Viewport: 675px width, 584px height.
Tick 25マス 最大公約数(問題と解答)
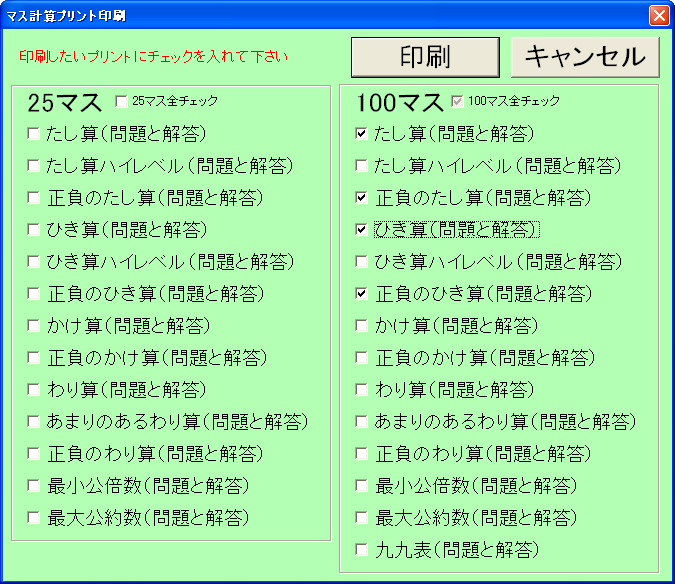[x=34, y=518]
